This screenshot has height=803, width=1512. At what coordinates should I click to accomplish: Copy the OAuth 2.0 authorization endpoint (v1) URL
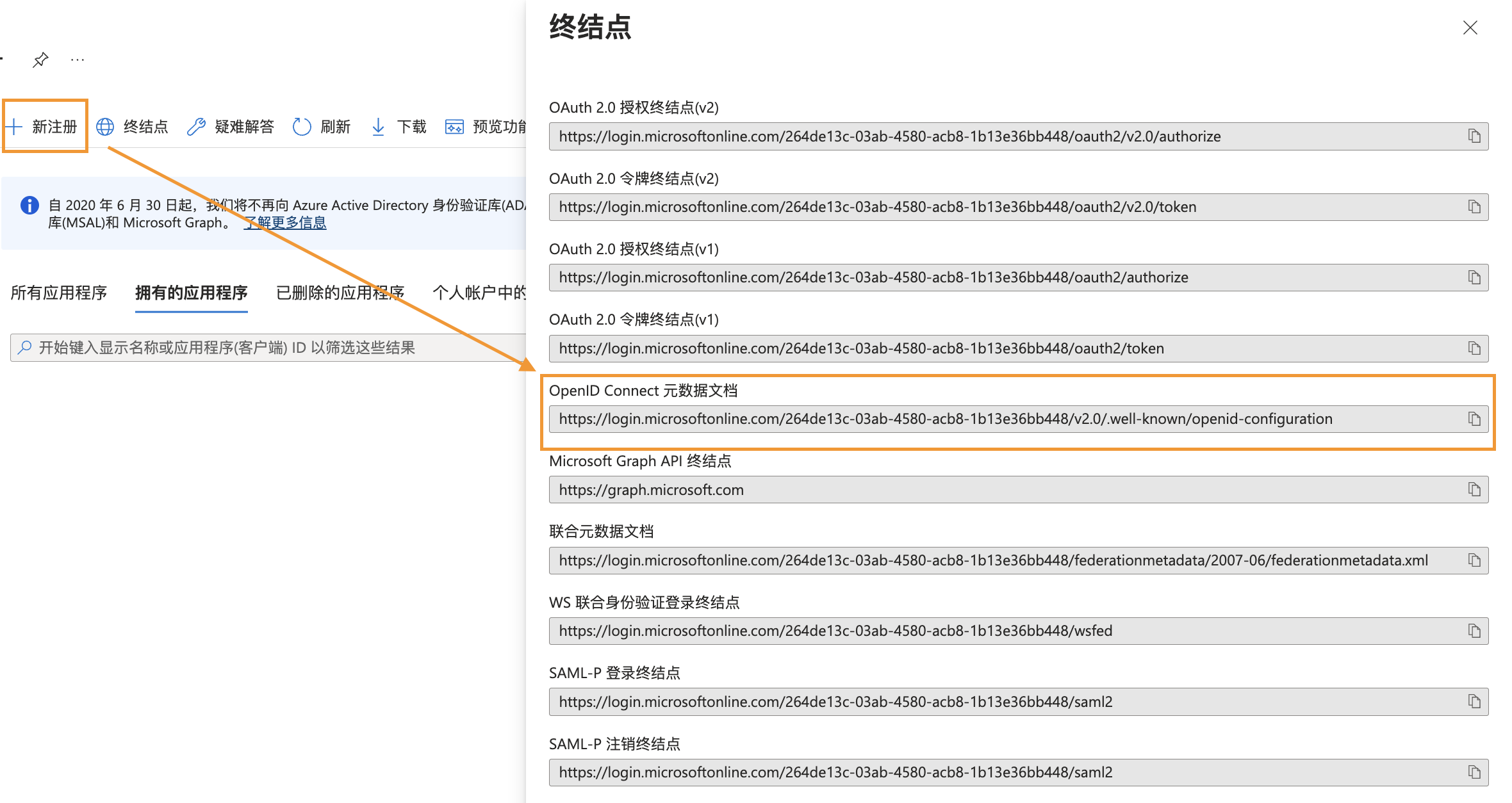pos(1474,277)
